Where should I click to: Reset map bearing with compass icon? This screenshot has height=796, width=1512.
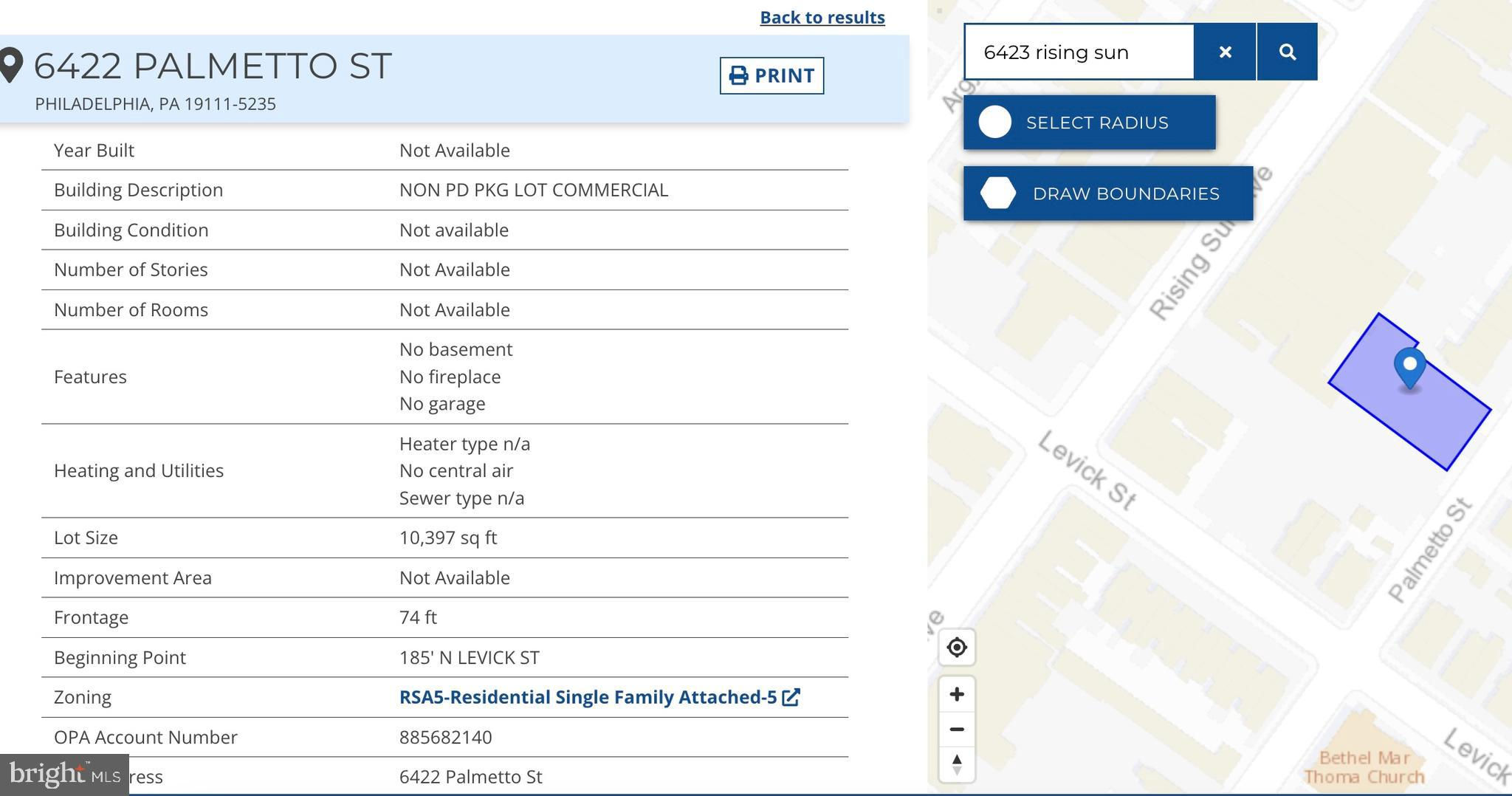[x=957, y=764]
